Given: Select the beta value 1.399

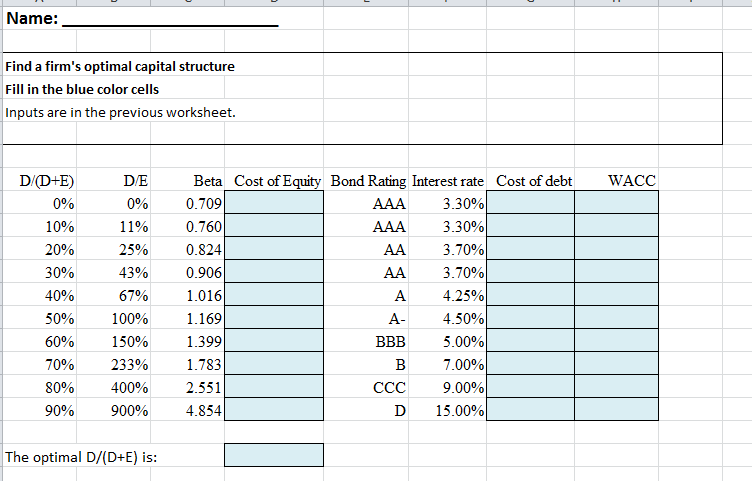Looking at the screenshot, I should click(204, 341).
